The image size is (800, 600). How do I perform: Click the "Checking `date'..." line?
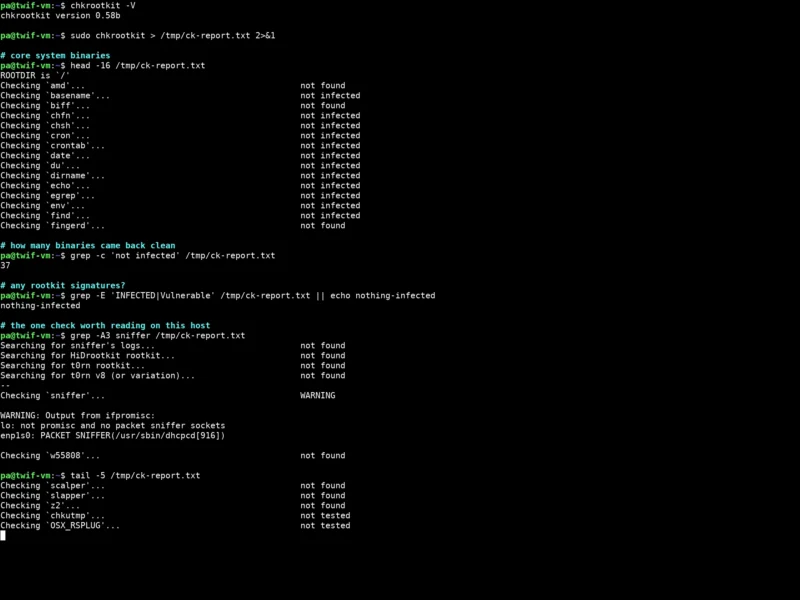pos(45,156)
